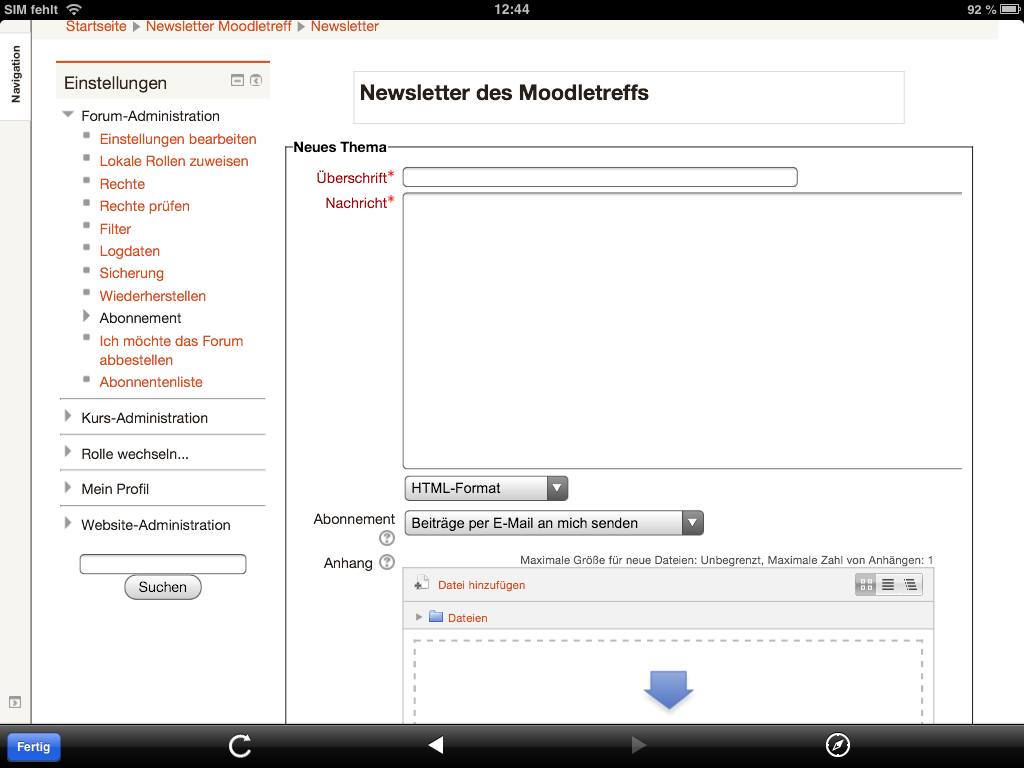
Task: Go forward with the right arrow
Action: tap(639, 745)
